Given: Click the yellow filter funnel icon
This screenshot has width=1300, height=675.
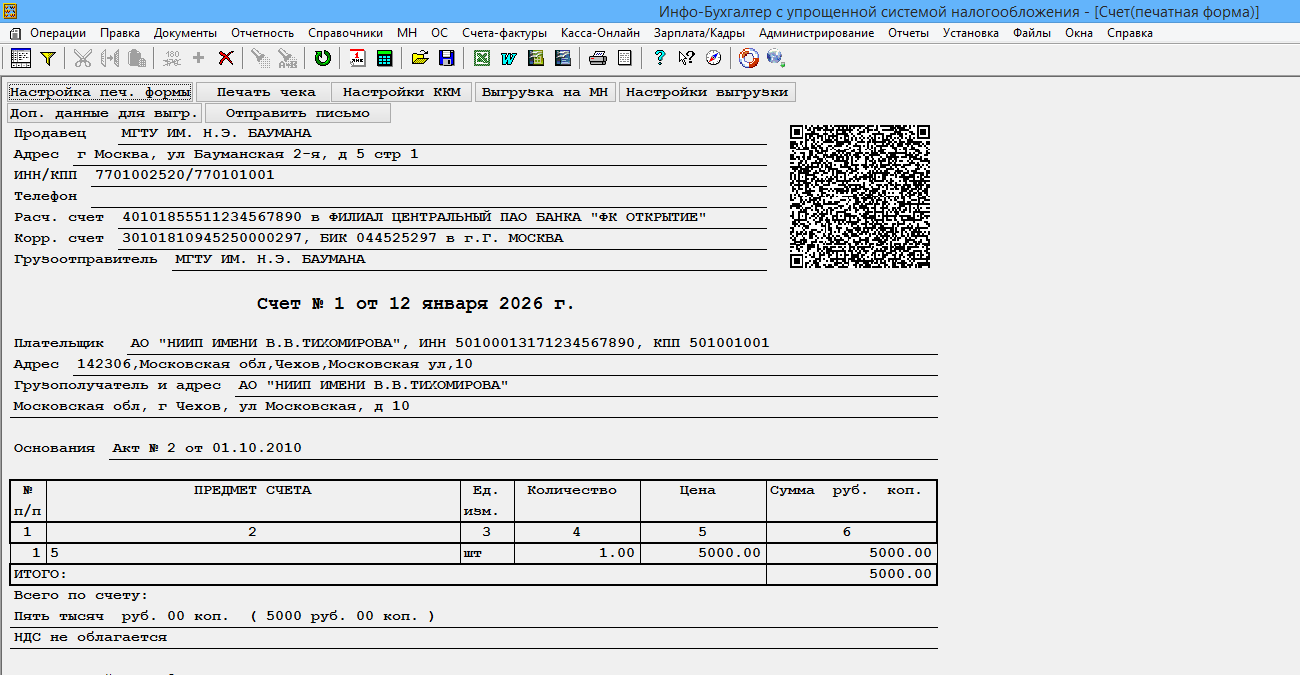Looking at the screenshot, I should coord(47,58).
